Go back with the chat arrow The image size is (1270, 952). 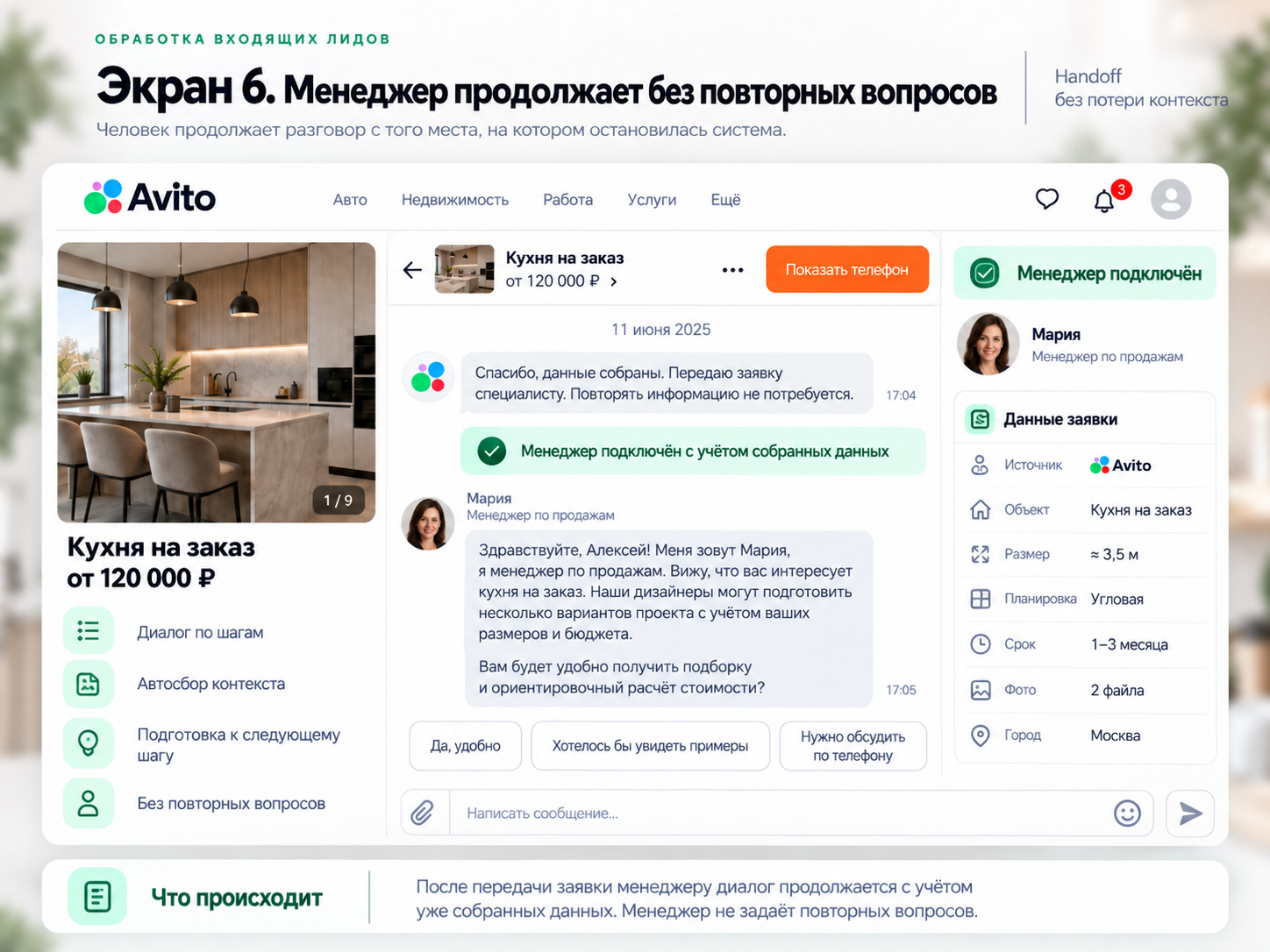[412, 270]
